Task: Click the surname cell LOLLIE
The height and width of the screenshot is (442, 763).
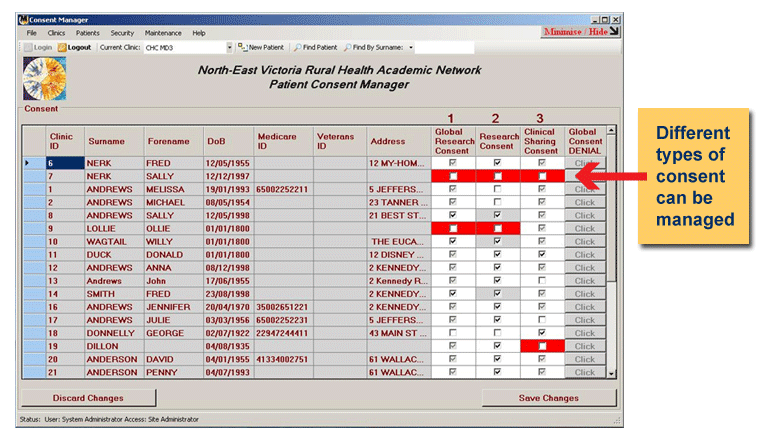Action: pos(114,228)
